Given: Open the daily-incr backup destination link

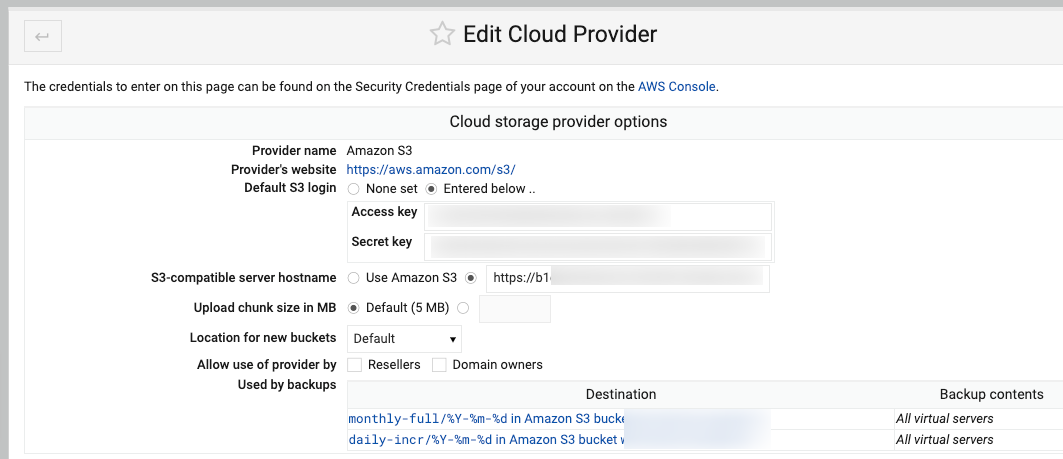Looking at the screenshot, I should tap(559, 439).
